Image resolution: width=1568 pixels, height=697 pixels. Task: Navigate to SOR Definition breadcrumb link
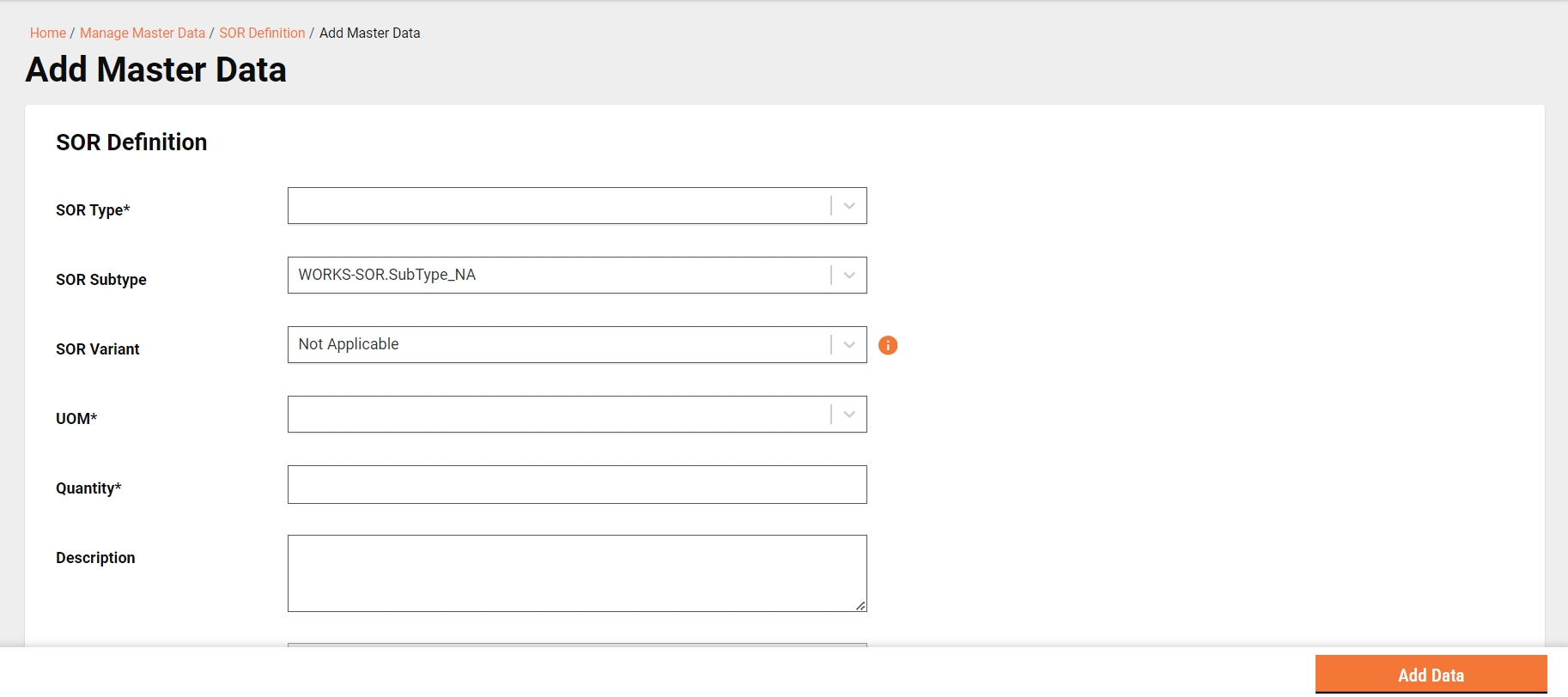262,33
